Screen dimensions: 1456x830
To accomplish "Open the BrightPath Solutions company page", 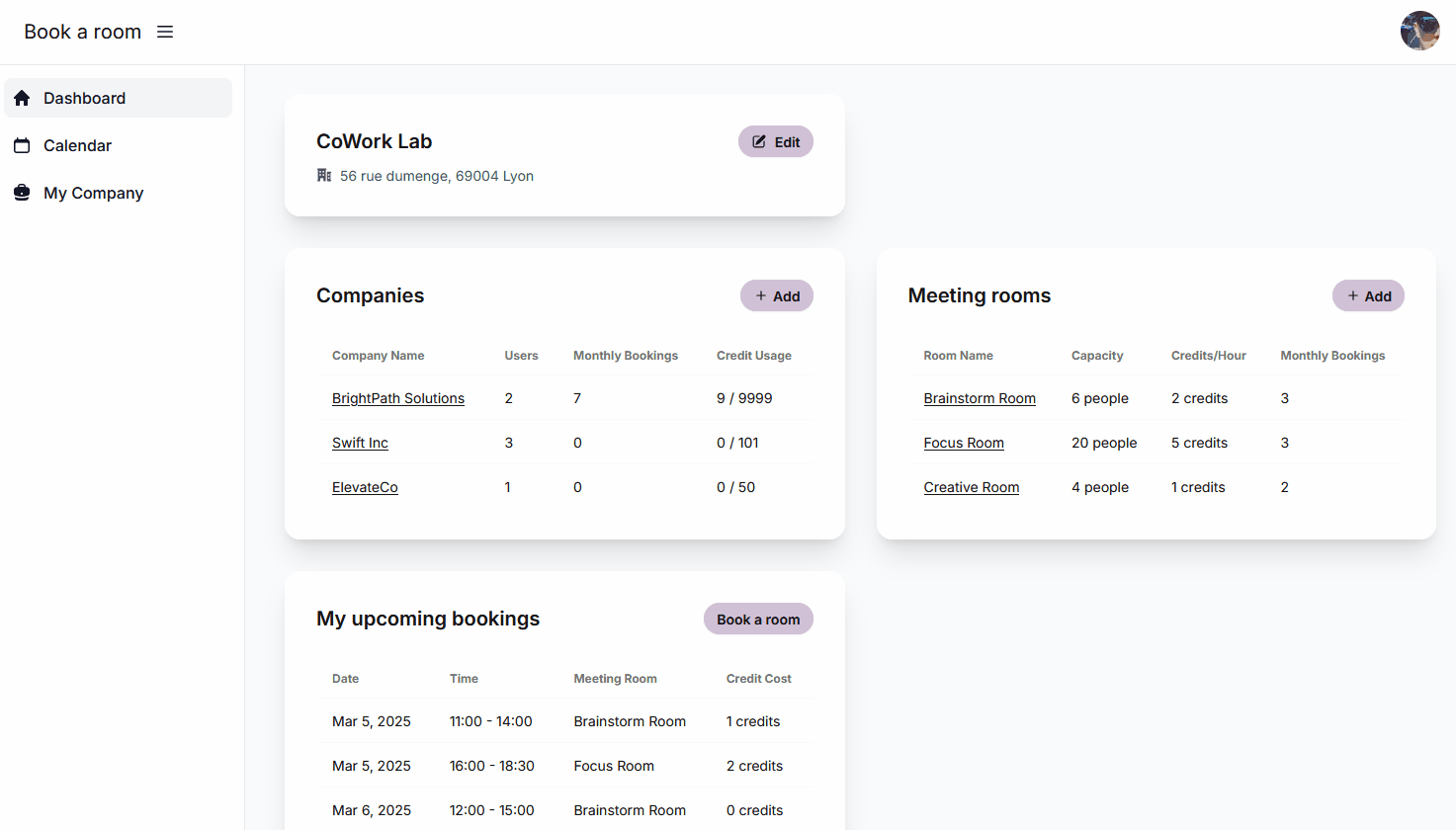I will pyautogui.click(x=398, y=397).
